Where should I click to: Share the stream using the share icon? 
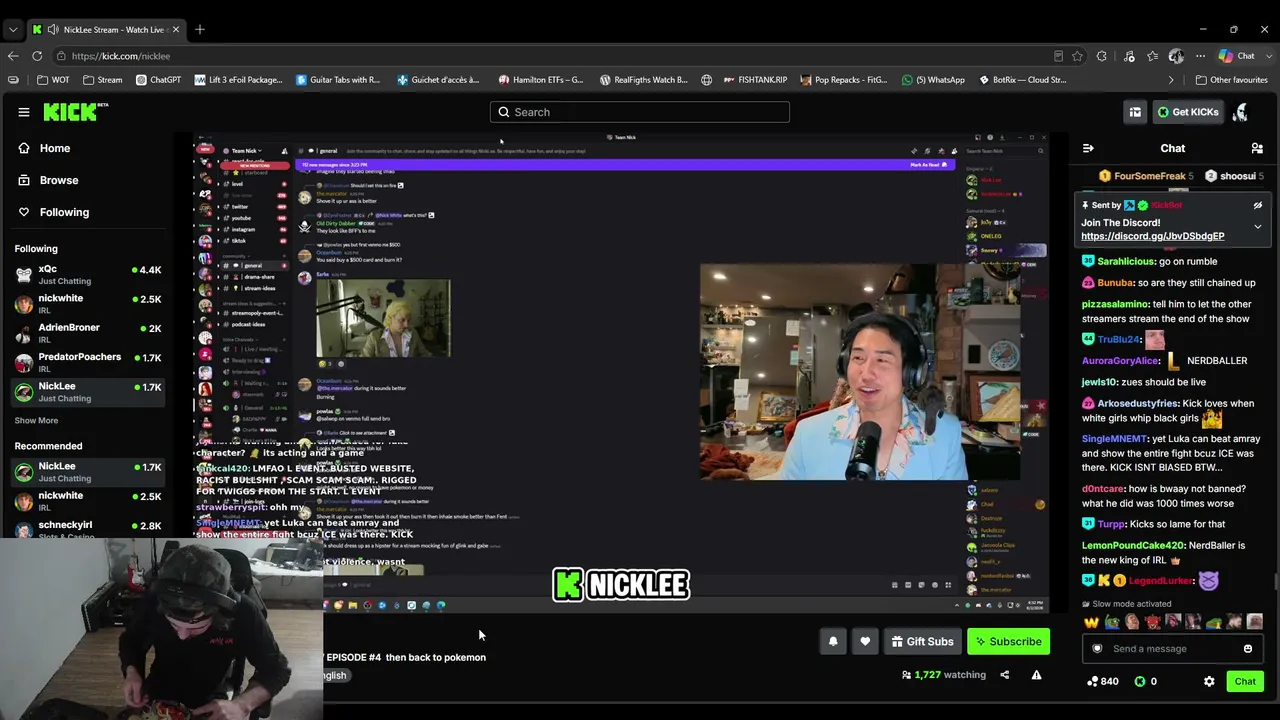click(1004, 675)
